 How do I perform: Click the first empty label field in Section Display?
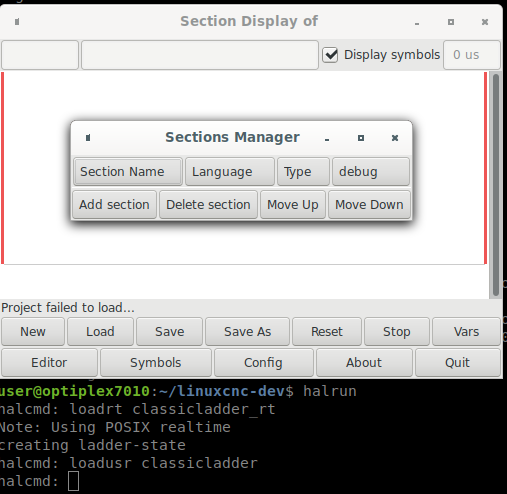(x=40, y=55)
